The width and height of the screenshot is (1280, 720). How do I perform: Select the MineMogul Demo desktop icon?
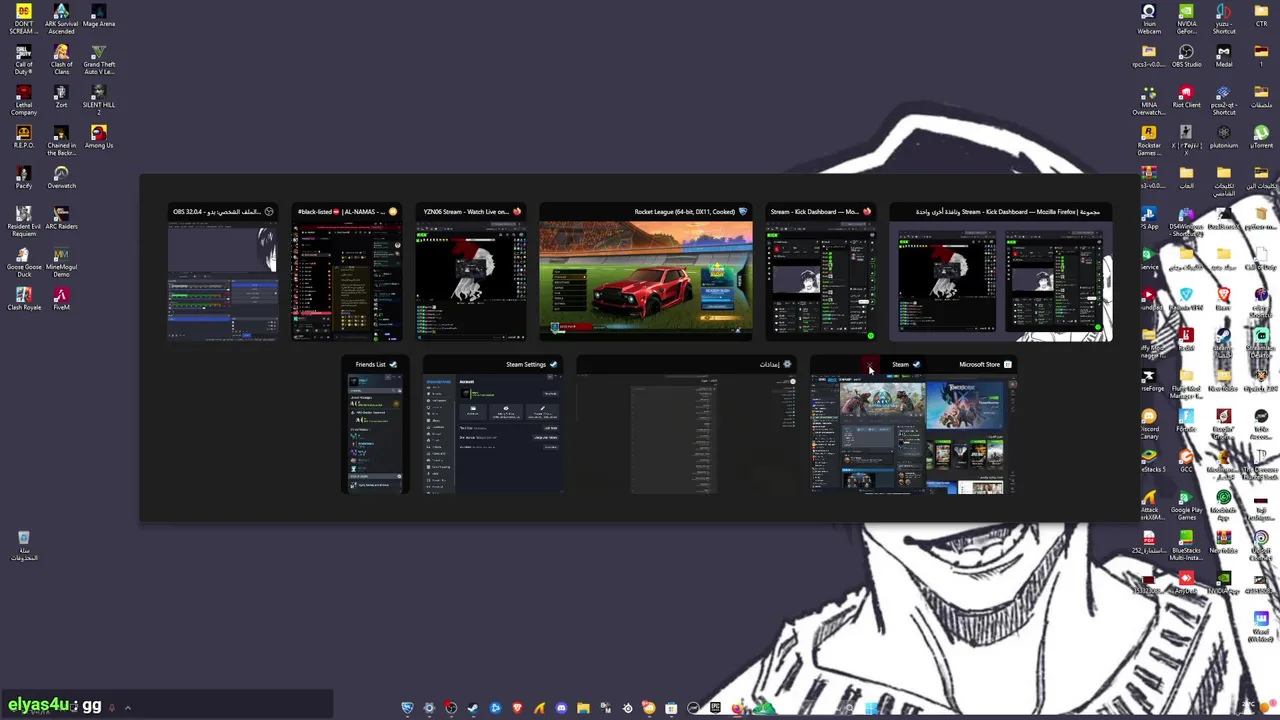pos(61,263)
